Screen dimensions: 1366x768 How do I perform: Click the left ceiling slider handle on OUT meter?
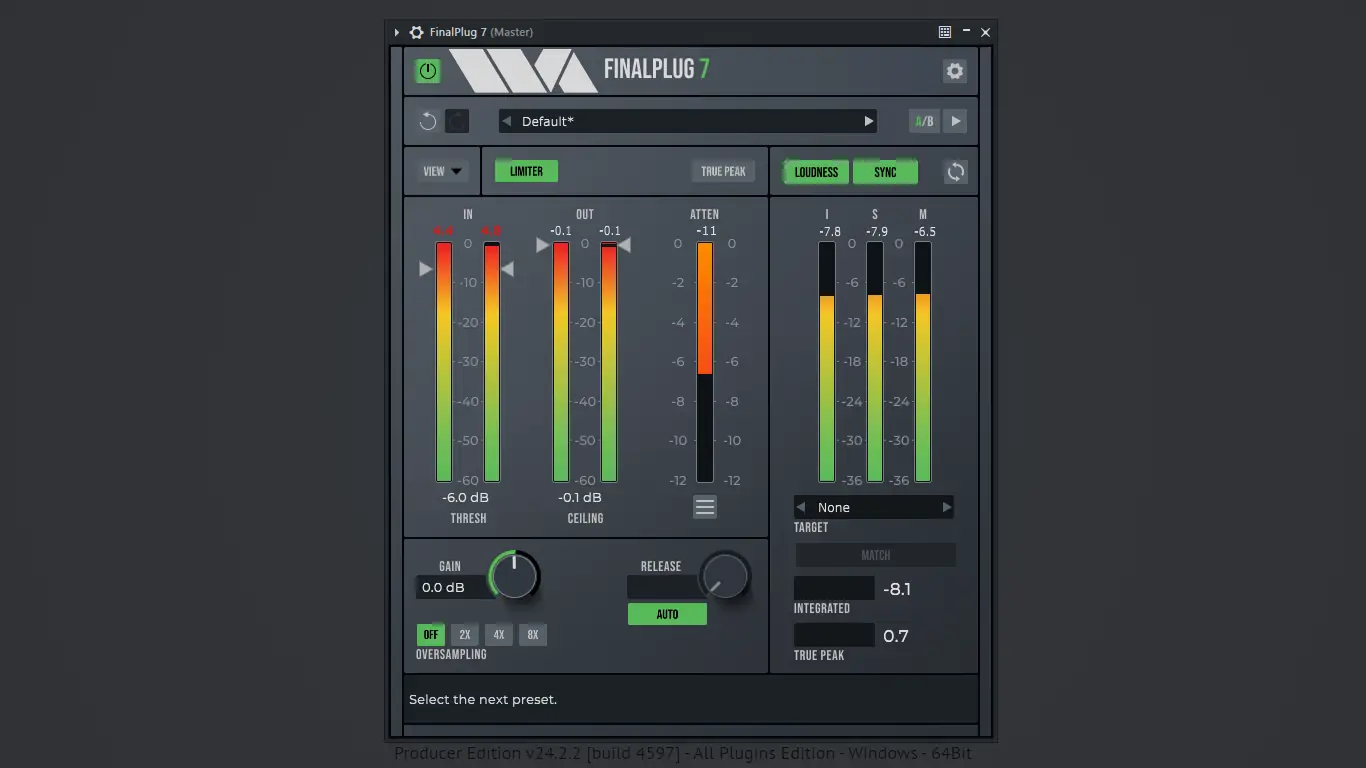543,245
